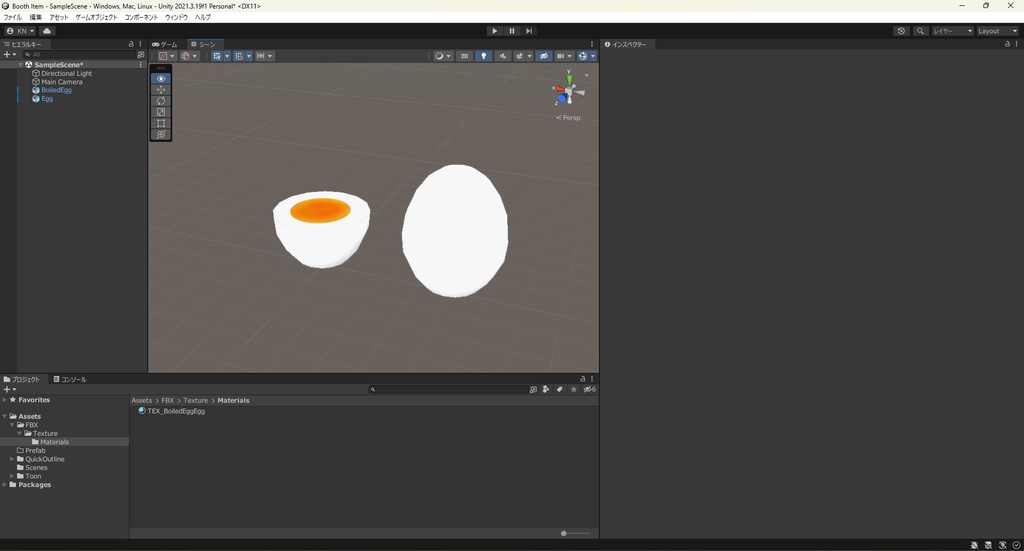The height and width of the screenshot is (551, 1024).
Task: Open Unity cloud services button
Action: click(47, 31)
